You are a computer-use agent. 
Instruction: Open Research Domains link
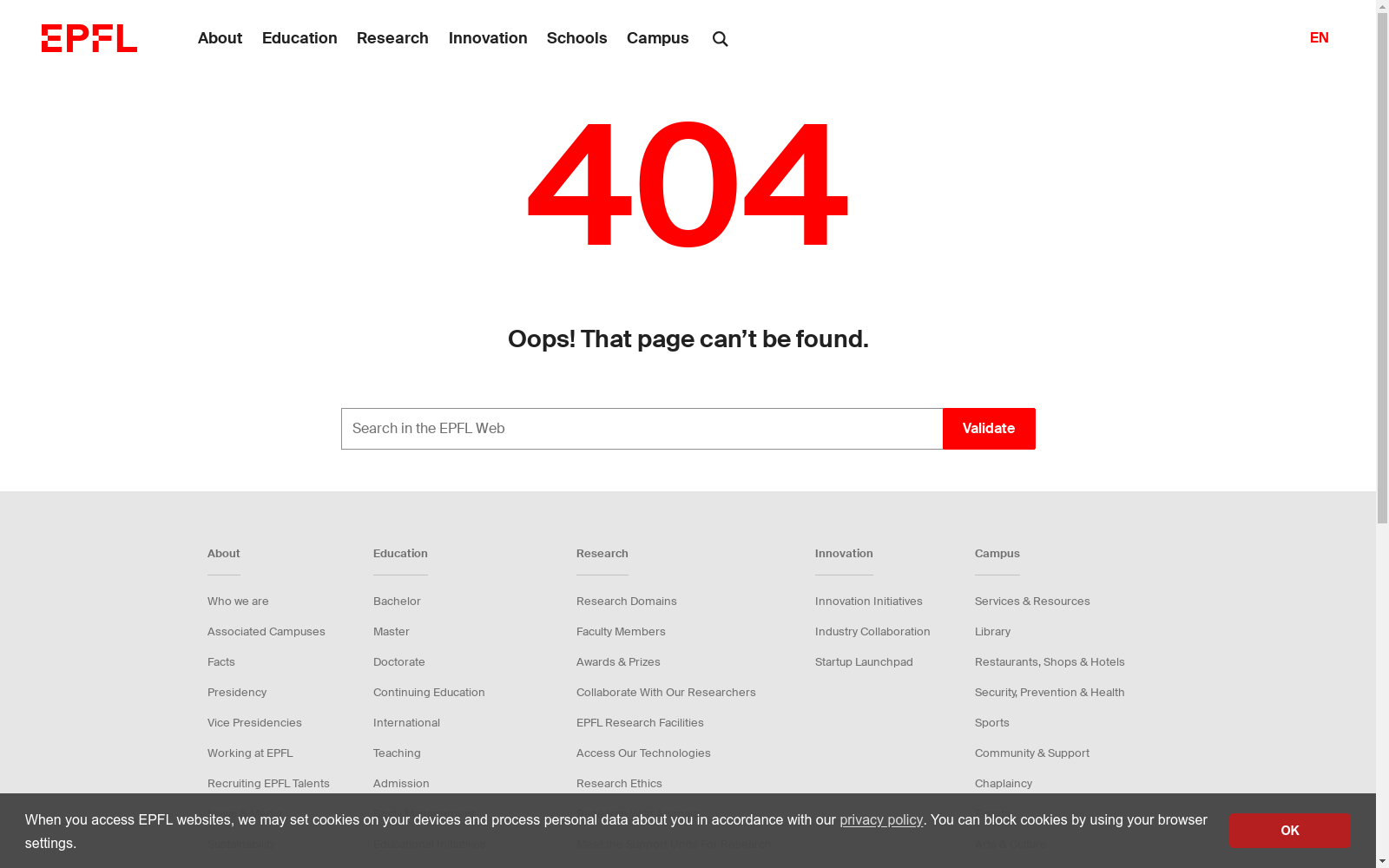tap(627, 602)
